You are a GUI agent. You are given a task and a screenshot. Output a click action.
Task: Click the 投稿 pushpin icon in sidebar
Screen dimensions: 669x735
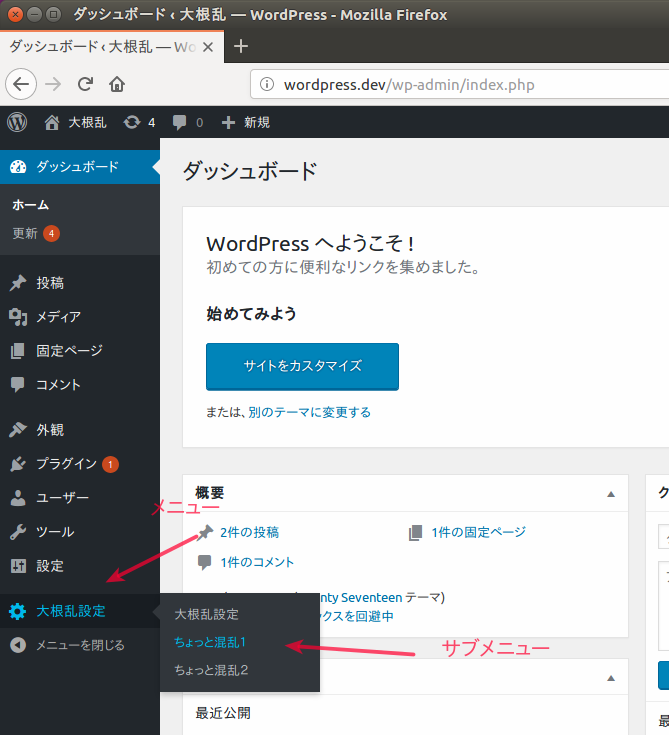[x=18, y=283]
